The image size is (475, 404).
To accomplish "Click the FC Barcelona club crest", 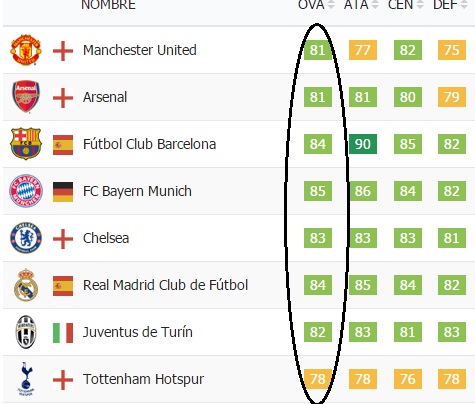I will click(26, 144).
